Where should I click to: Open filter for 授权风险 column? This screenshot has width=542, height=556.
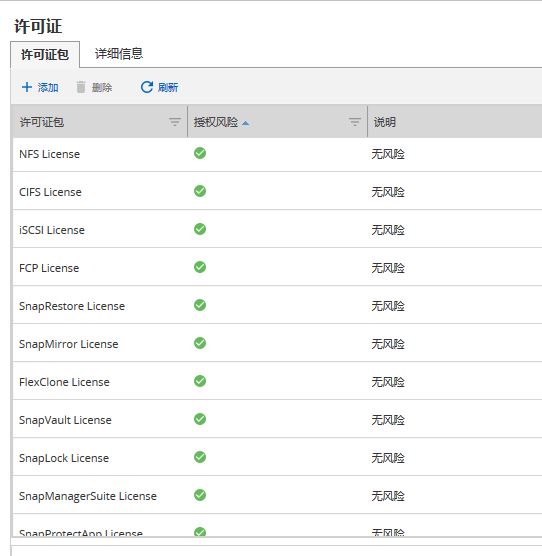click(355, 122)
